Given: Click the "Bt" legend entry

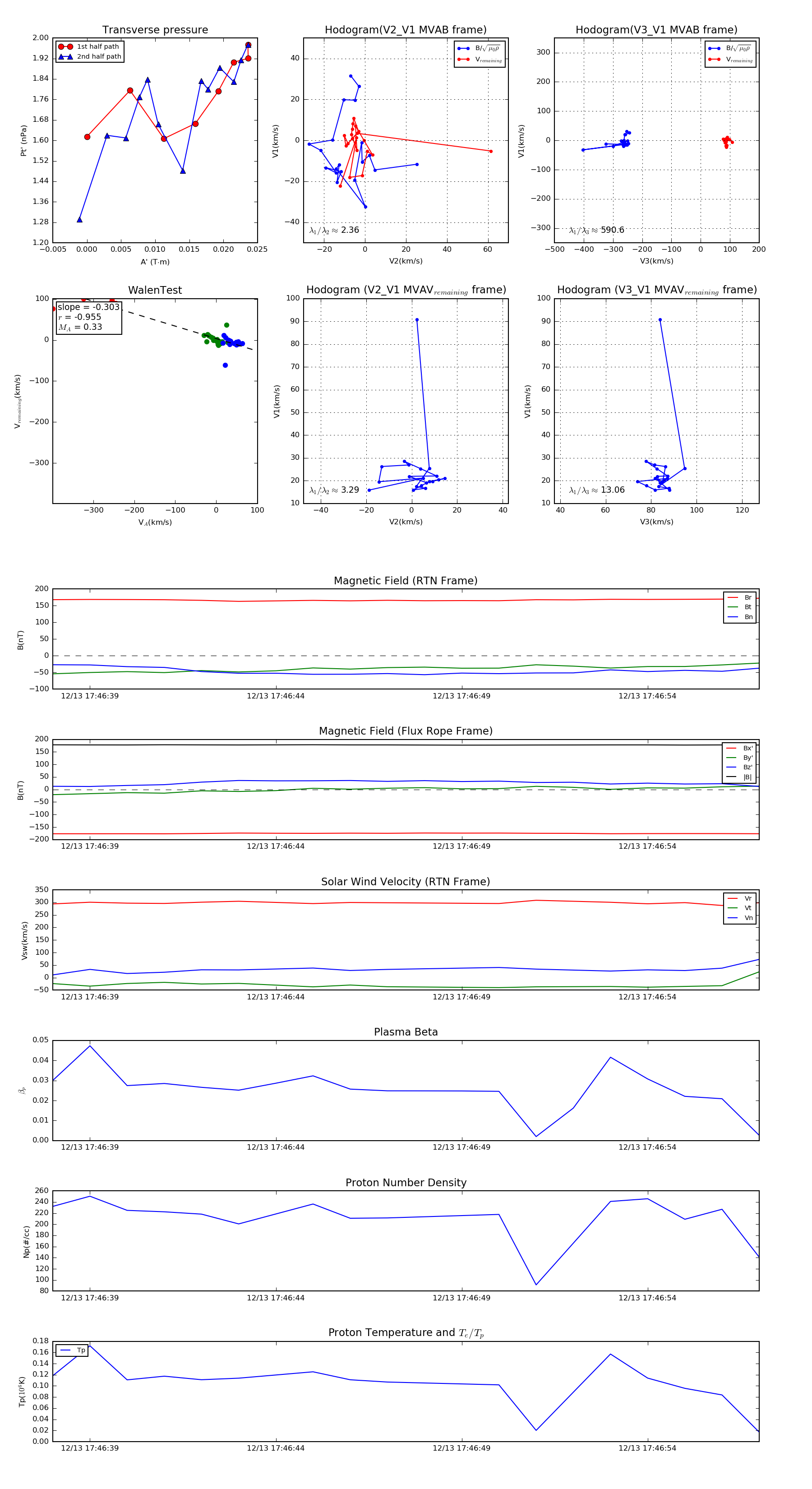Looking at the screenshot, I should tap(740, 607).
